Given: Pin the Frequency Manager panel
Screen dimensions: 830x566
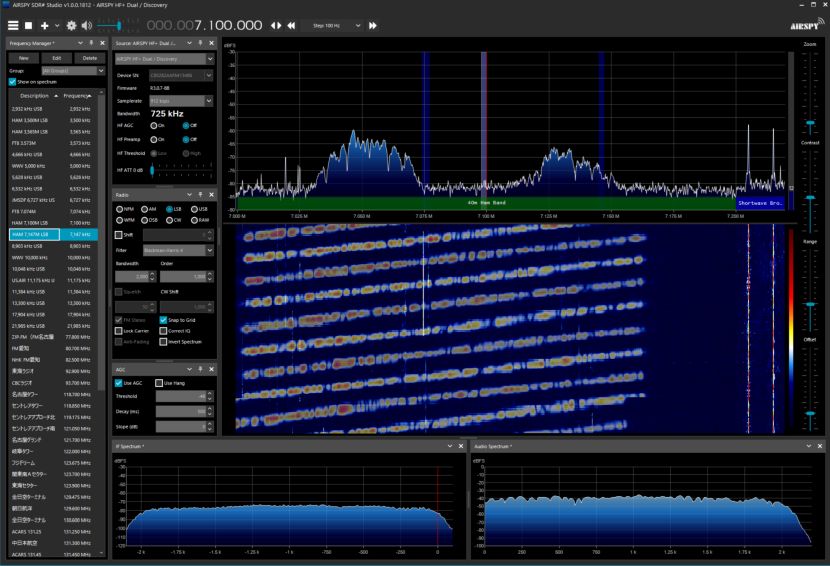Looking at the screenshot, I should point(91,43).
